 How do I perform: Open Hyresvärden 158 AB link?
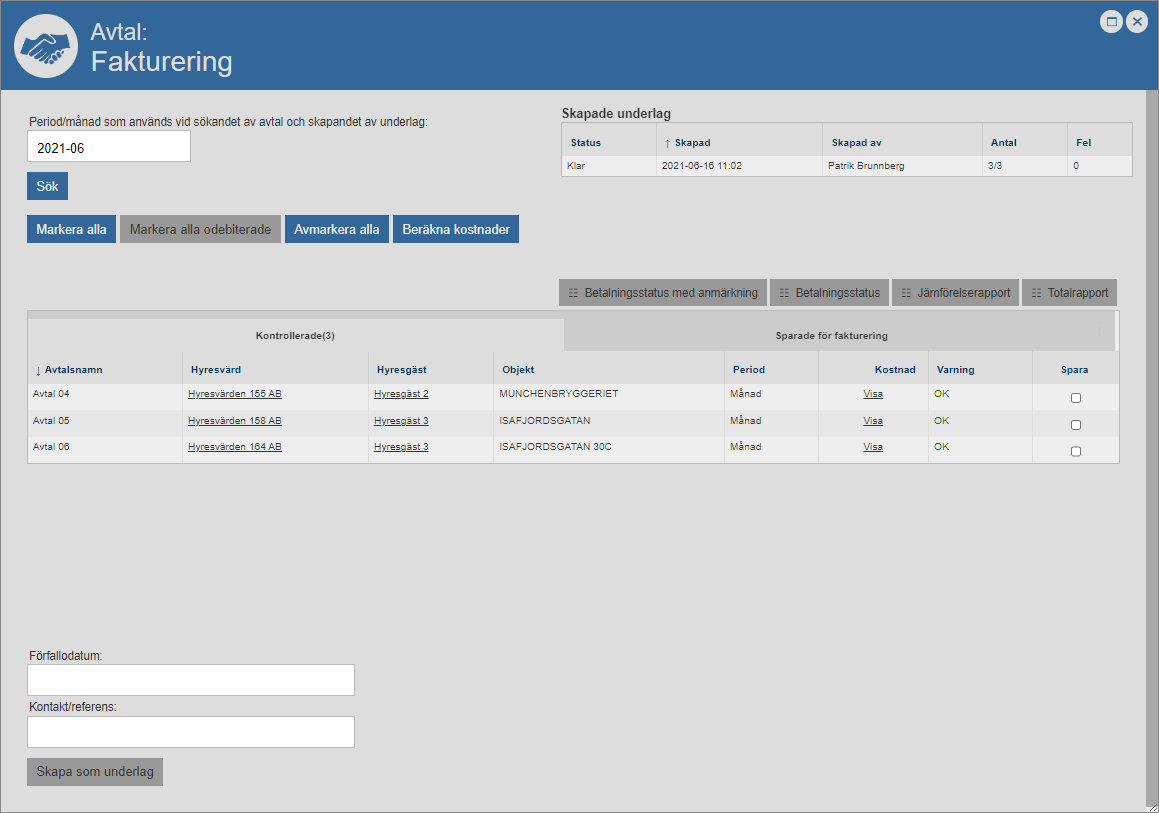coord(234,421)
